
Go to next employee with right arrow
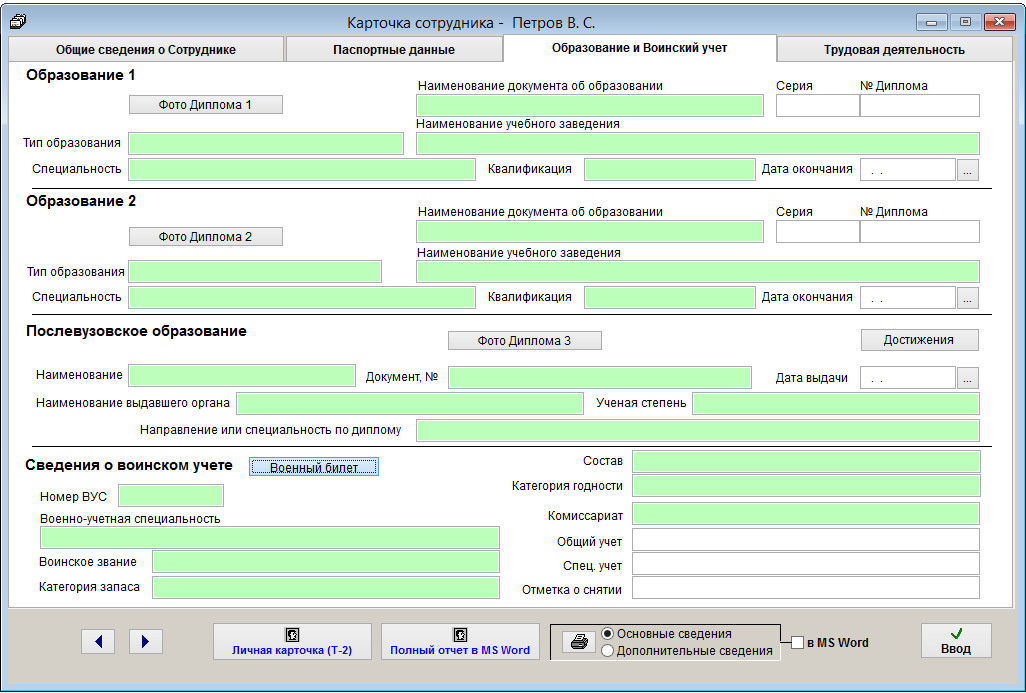[145, 641]
